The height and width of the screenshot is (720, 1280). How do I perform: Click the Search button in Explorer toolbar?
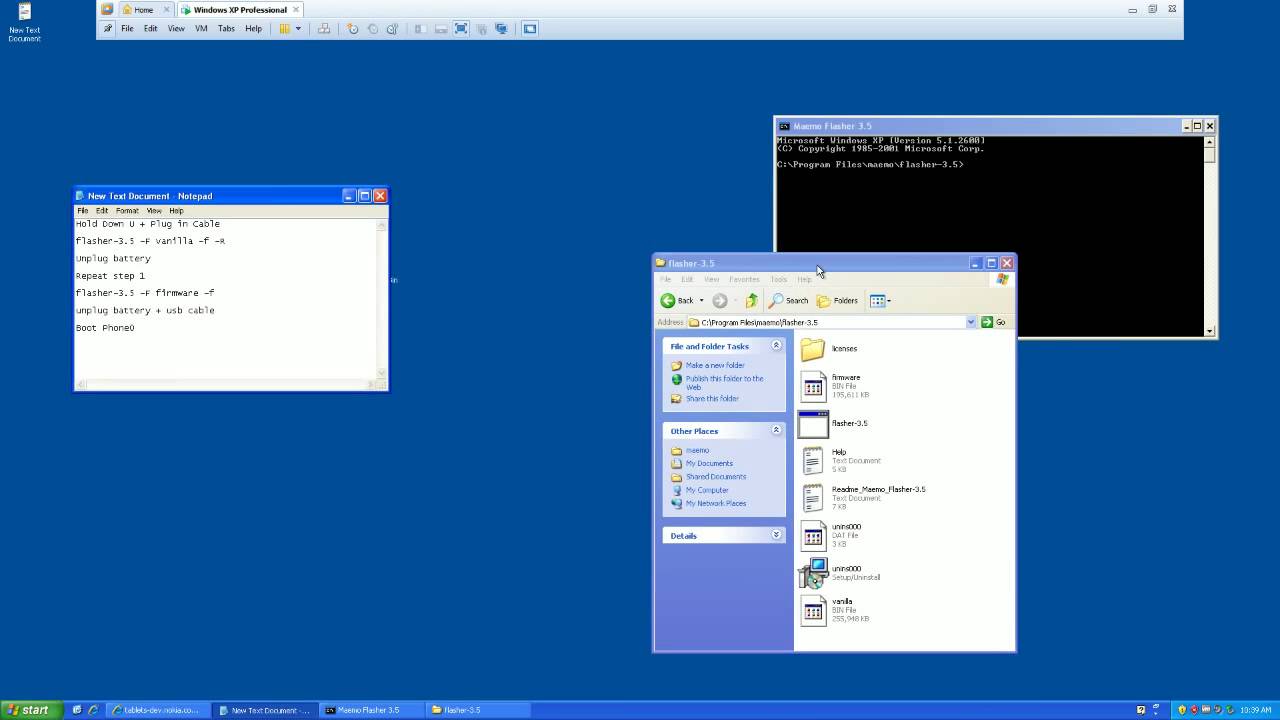pos(789,300)
